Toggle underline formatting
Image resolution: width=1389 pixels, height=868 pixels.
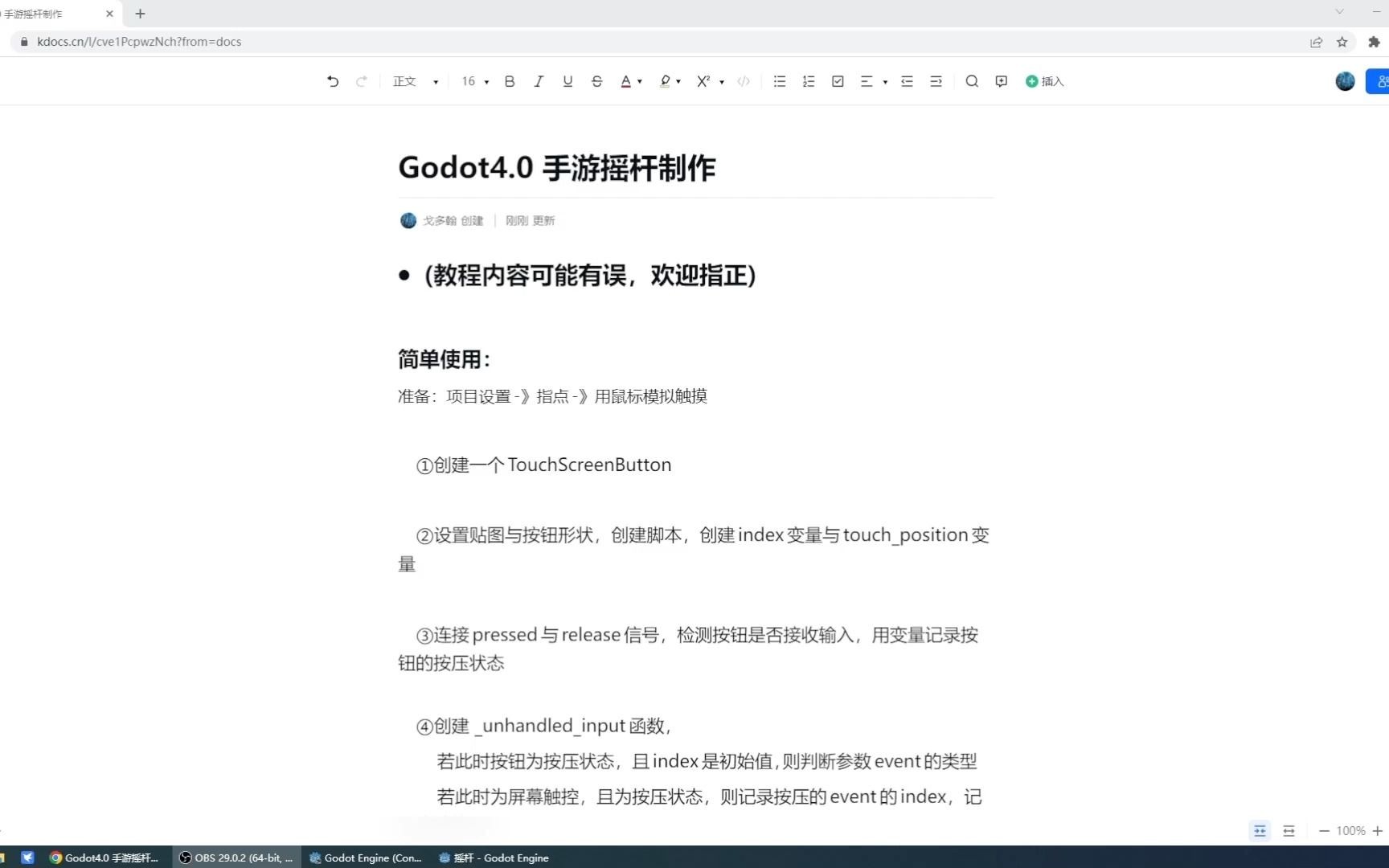click(567, 81)
